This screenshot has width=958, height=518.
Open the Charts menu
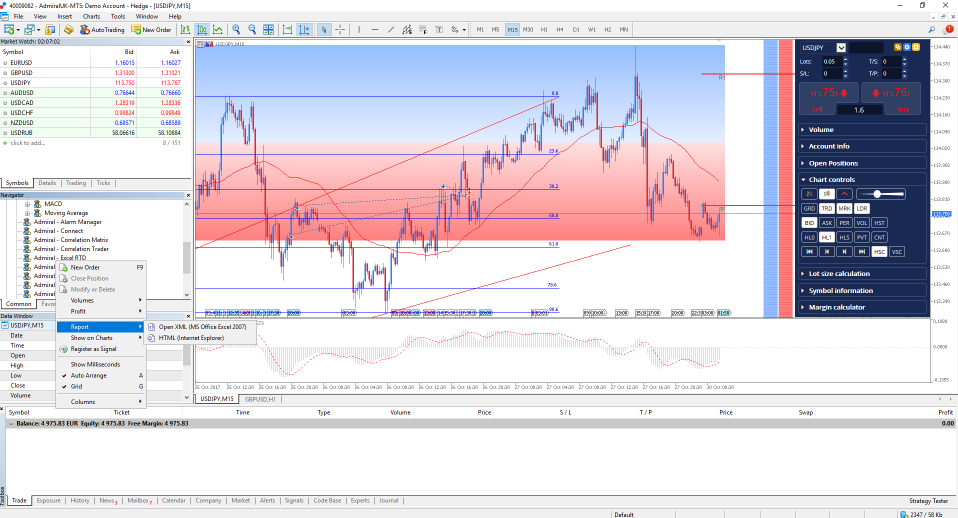[x=91, y=16]
